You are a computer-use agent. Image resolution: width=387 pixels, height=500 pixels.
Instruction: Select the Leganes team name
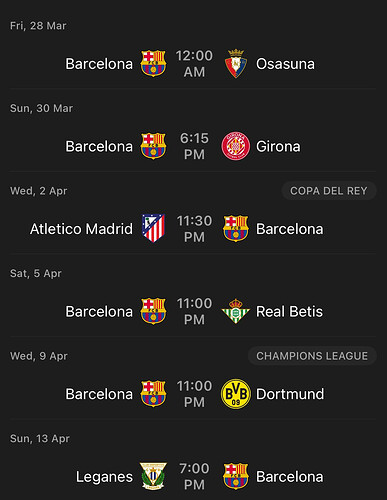[x=104, y=477]
